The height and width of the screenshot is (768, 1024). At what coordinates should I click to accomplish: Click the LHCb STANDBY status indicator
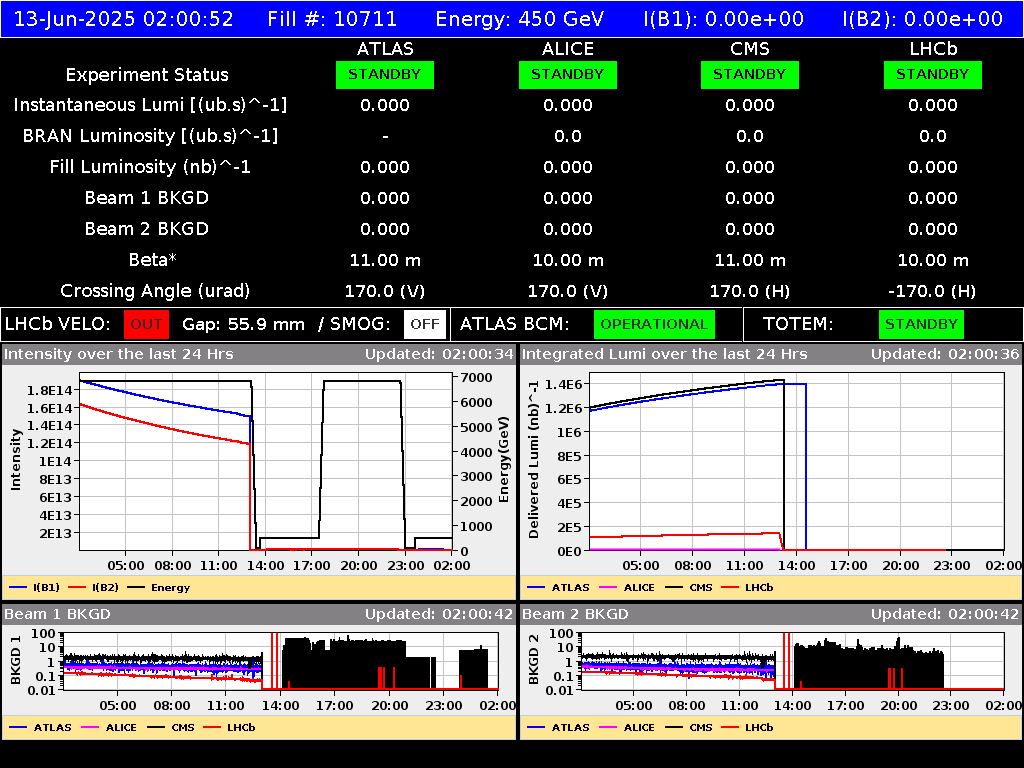[x=933, y=75]
